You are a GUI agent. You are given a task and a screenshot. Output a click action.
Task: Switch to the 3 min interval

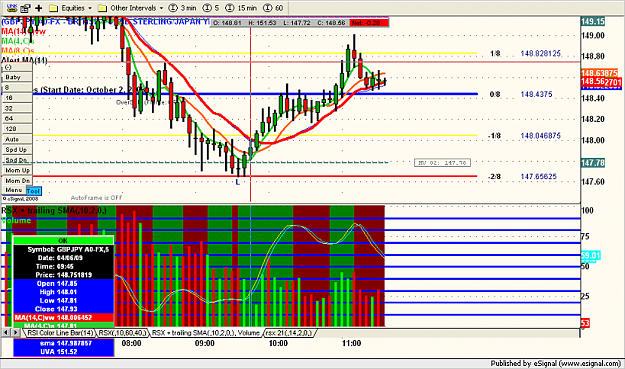(x=183, y=8)
